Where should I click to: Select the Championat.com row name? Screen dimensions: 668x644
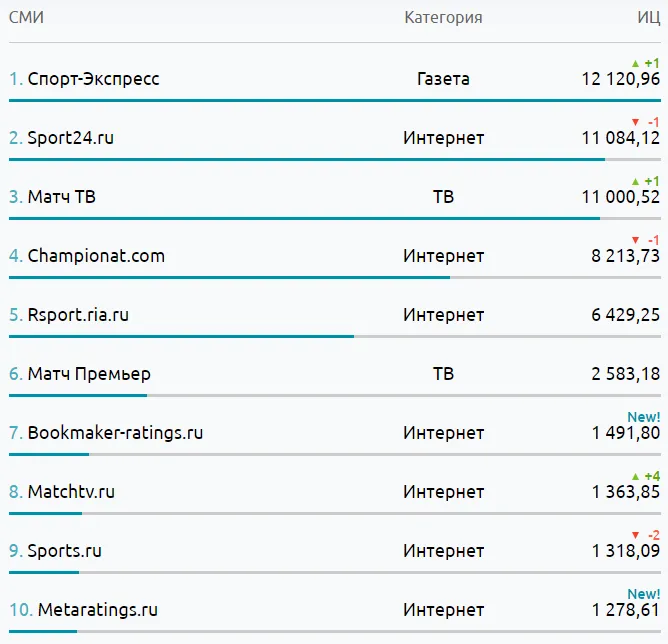pyautogui.click(x=96, y=256)
